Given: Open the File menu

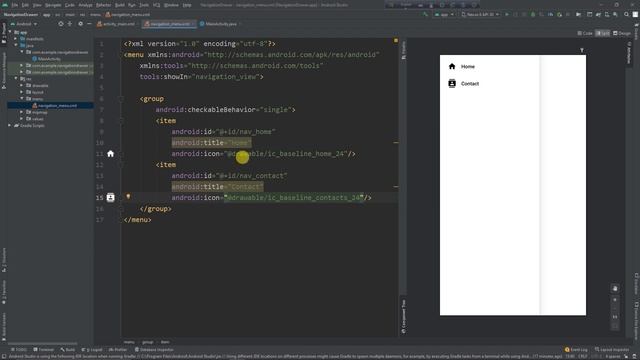Looking at the screenshot, I should point(15,5).
